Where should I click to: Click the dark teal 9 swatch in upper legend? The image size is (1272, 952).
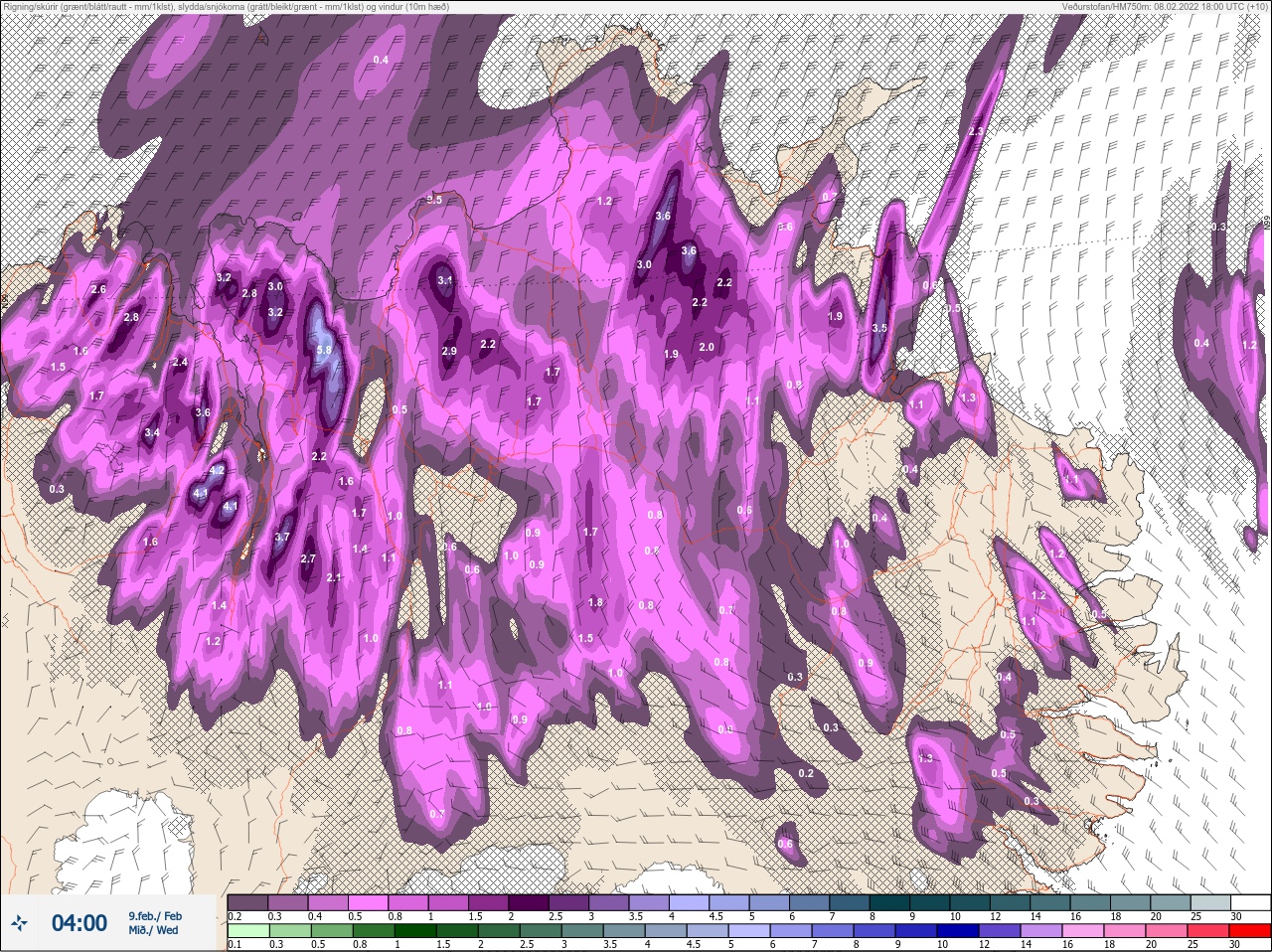coord(929,901)
